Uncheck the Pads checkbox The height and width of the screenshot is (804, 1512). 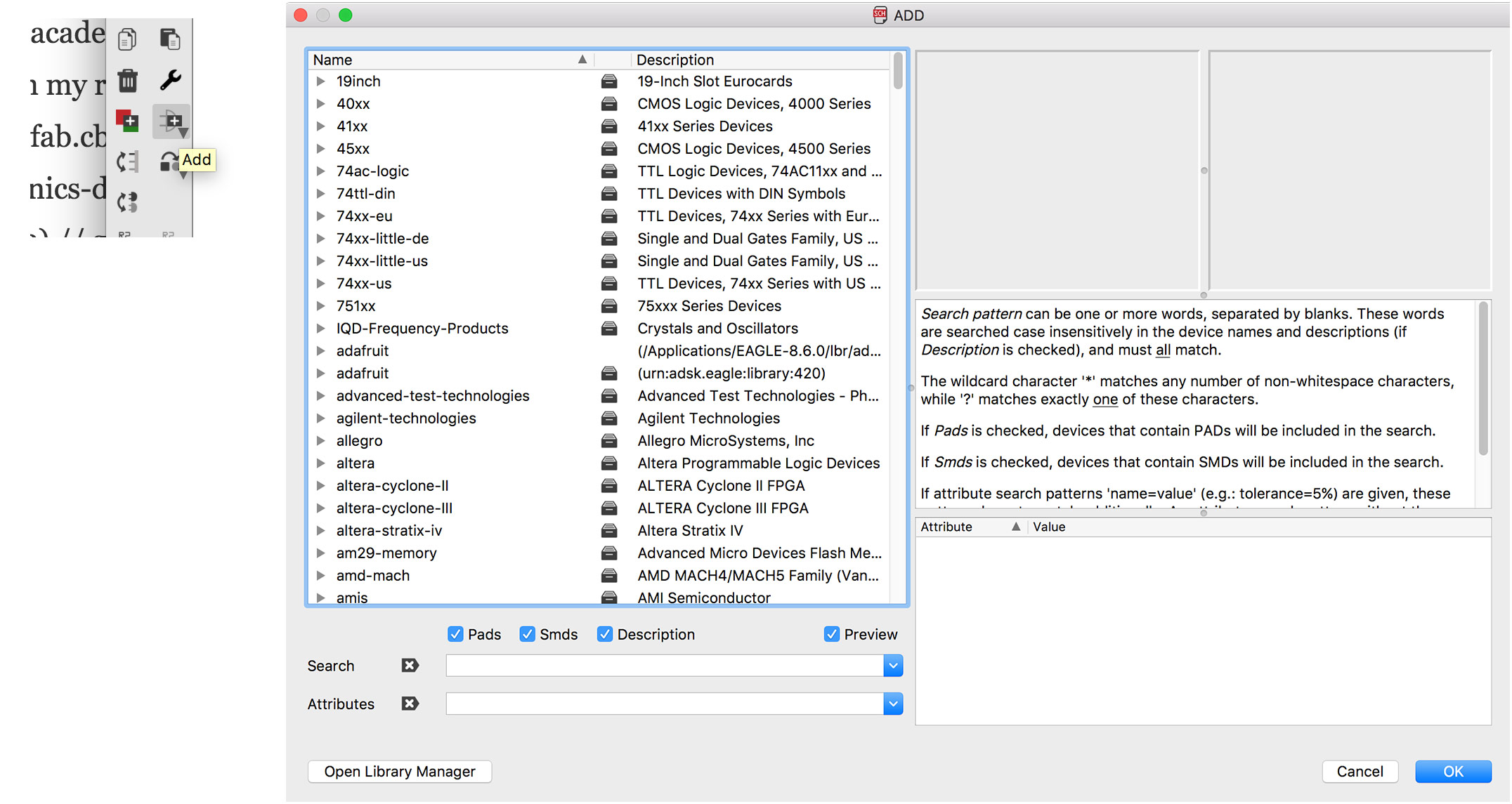[456, 634]
